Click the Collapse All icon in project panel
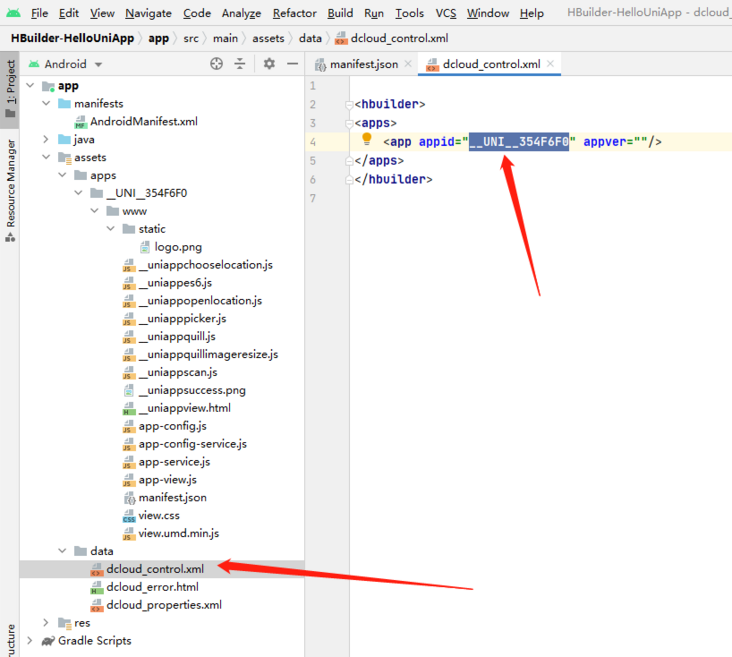The image size is (732, 657). click(239, 64)
